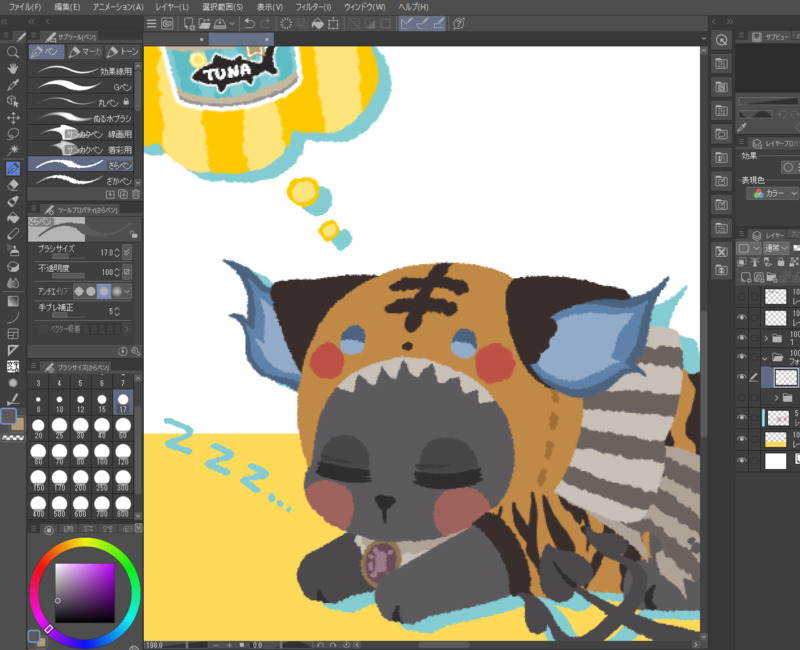
Task: Click the redo arrow in command bar
Action: 266,23
